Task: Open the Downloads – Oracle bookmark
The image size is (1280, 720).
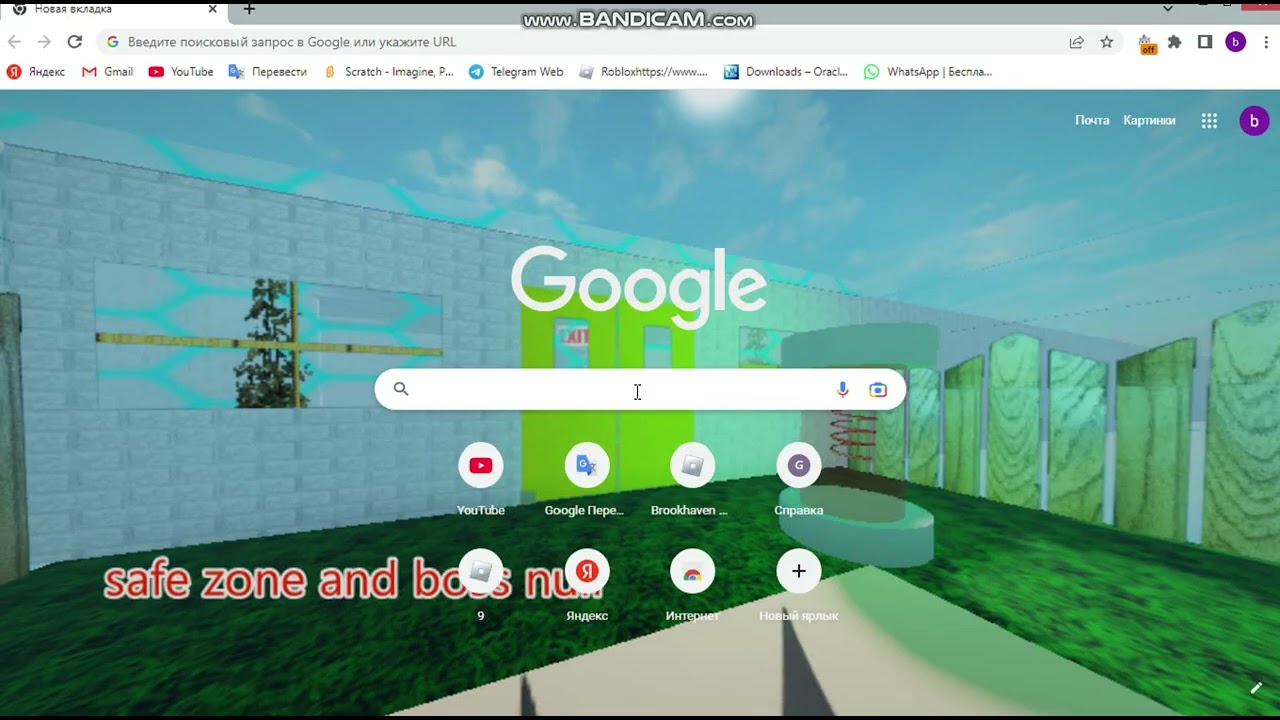Action: pyautogui.click(x=786, y=72)
